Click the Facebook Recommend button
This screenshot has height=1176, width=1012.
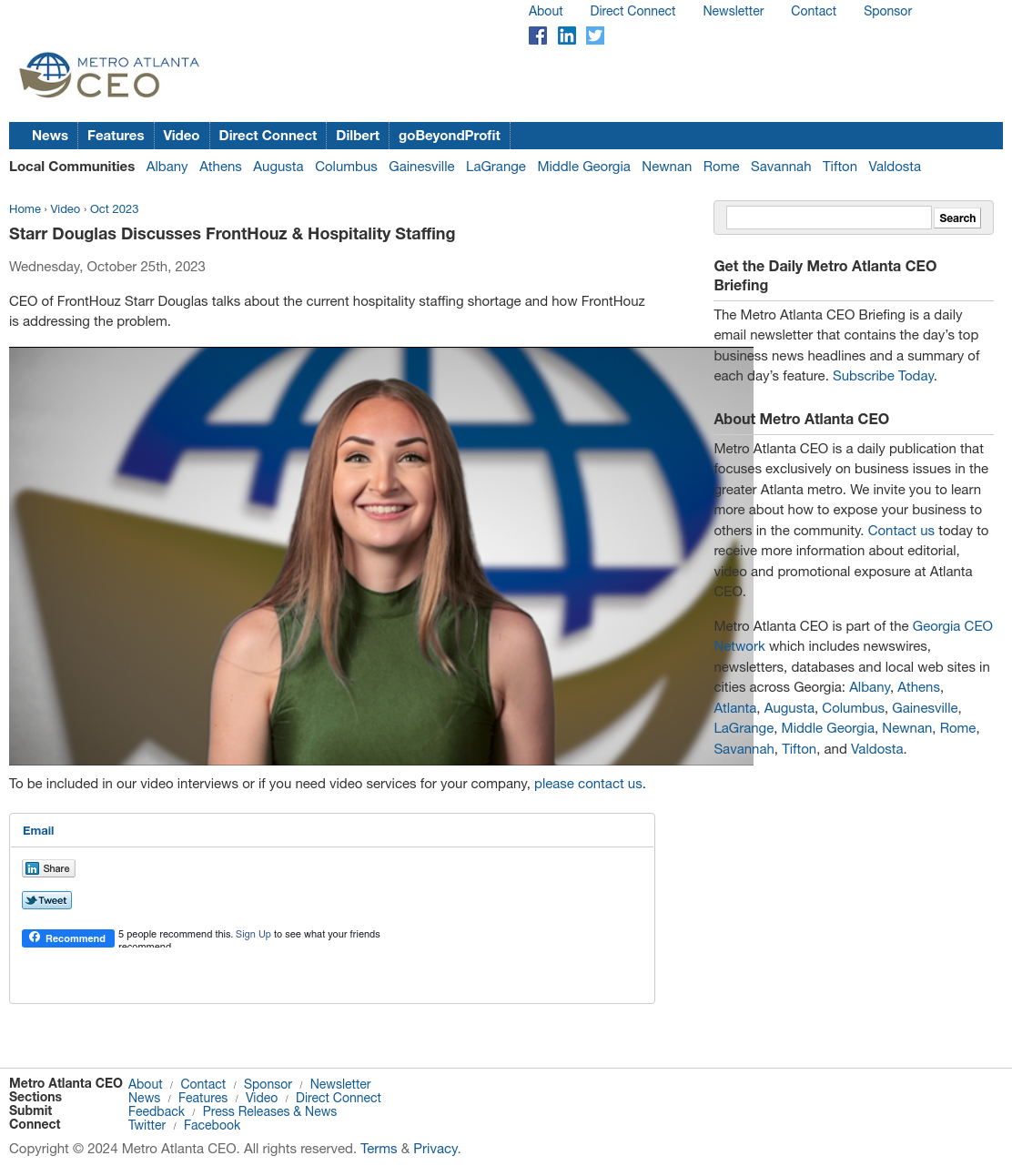(x=68, y=938)
